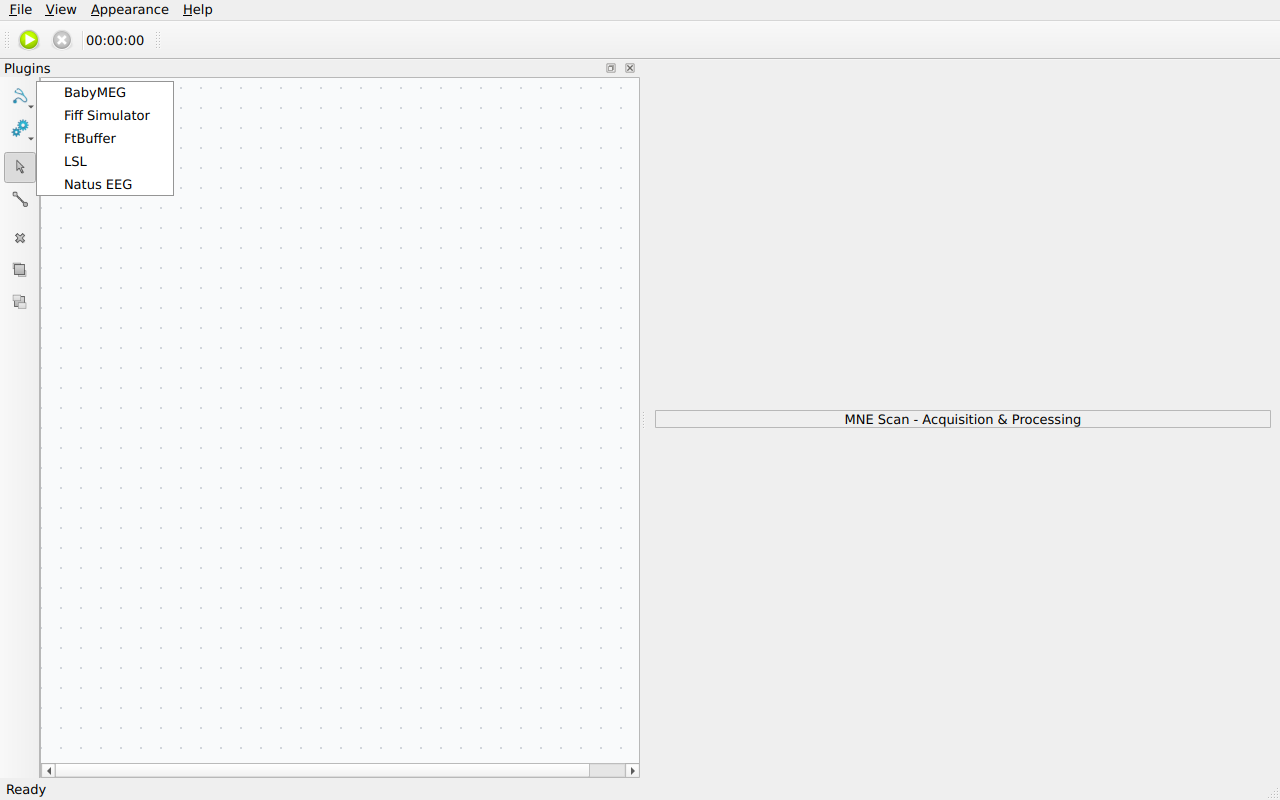Close the Plugins dock panel
Screen dimensions: 1280x800
(x=630, y=68)
